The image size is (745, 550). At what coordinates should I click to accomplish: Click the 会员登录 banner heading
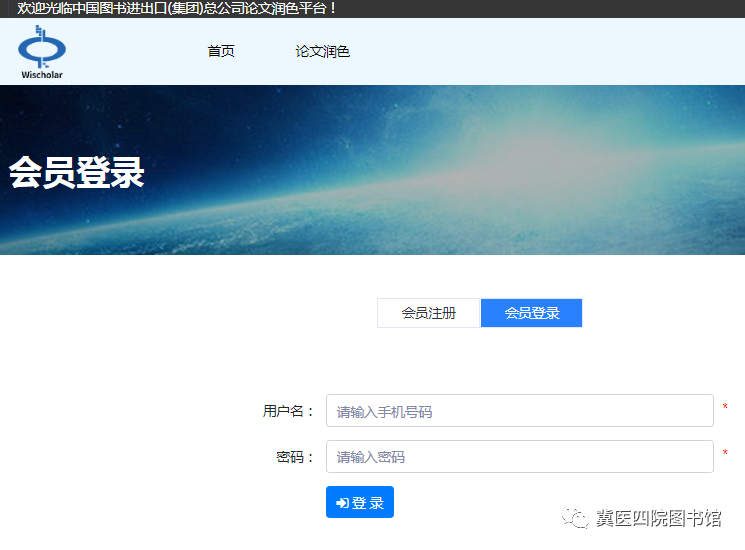76,172
